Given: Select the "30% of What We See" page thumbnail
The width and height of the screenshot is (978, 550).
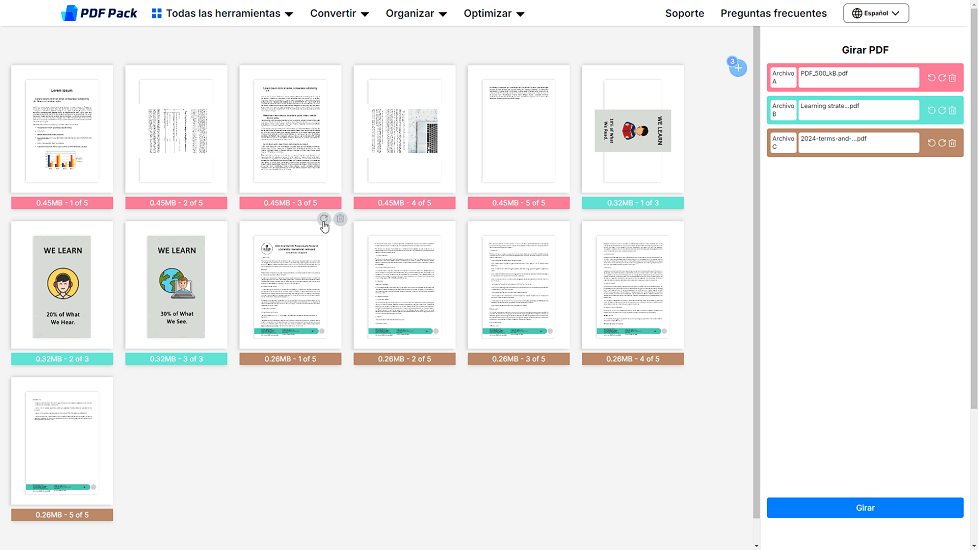Looking at the screenshot, I should [176, 286].
